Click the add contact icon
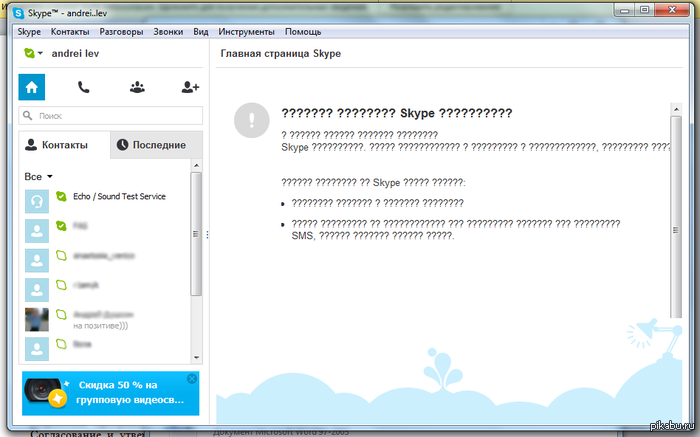 click(x=190, y=87)
